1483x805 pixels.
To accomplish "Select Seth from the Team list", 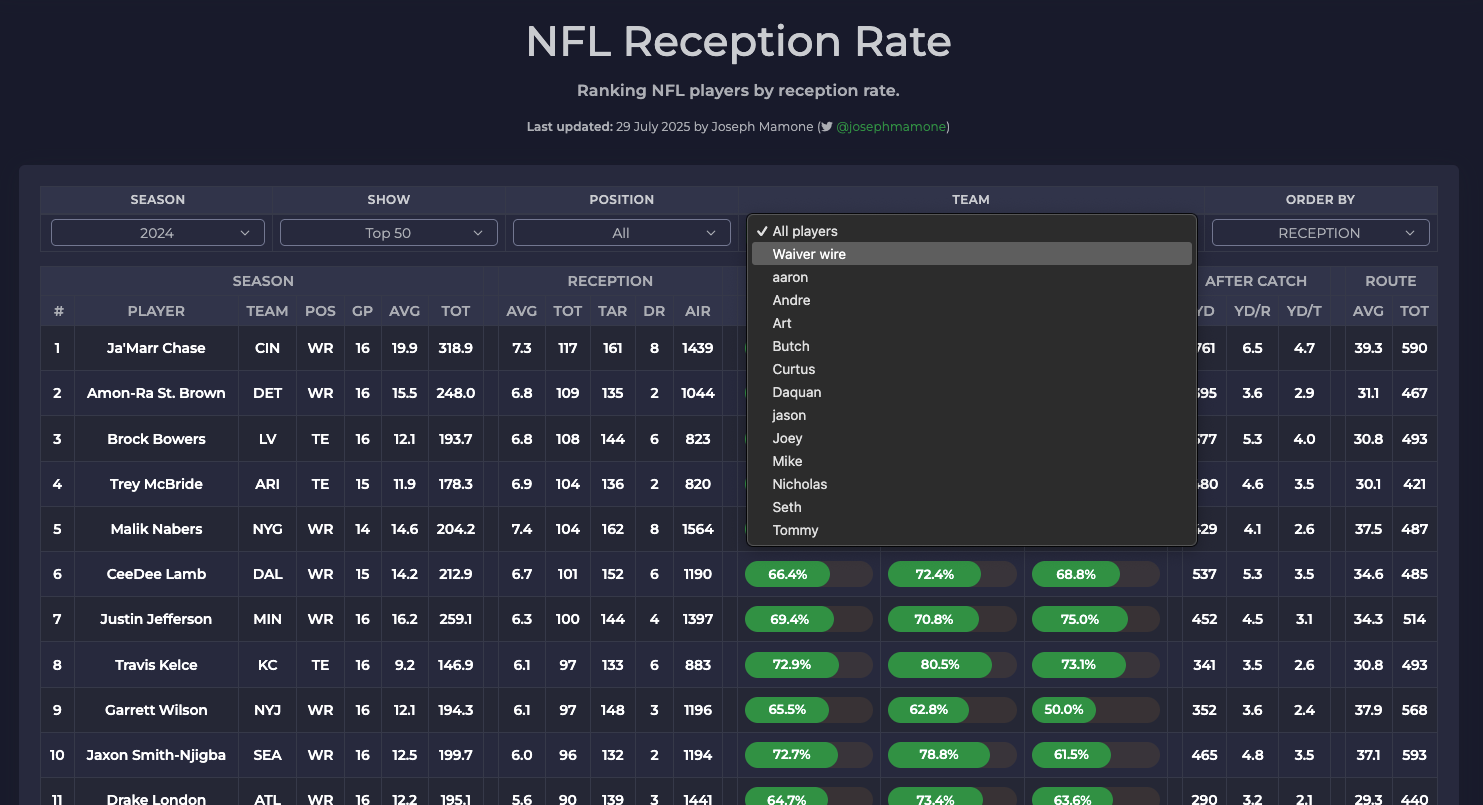I will (x=971, y=507).
